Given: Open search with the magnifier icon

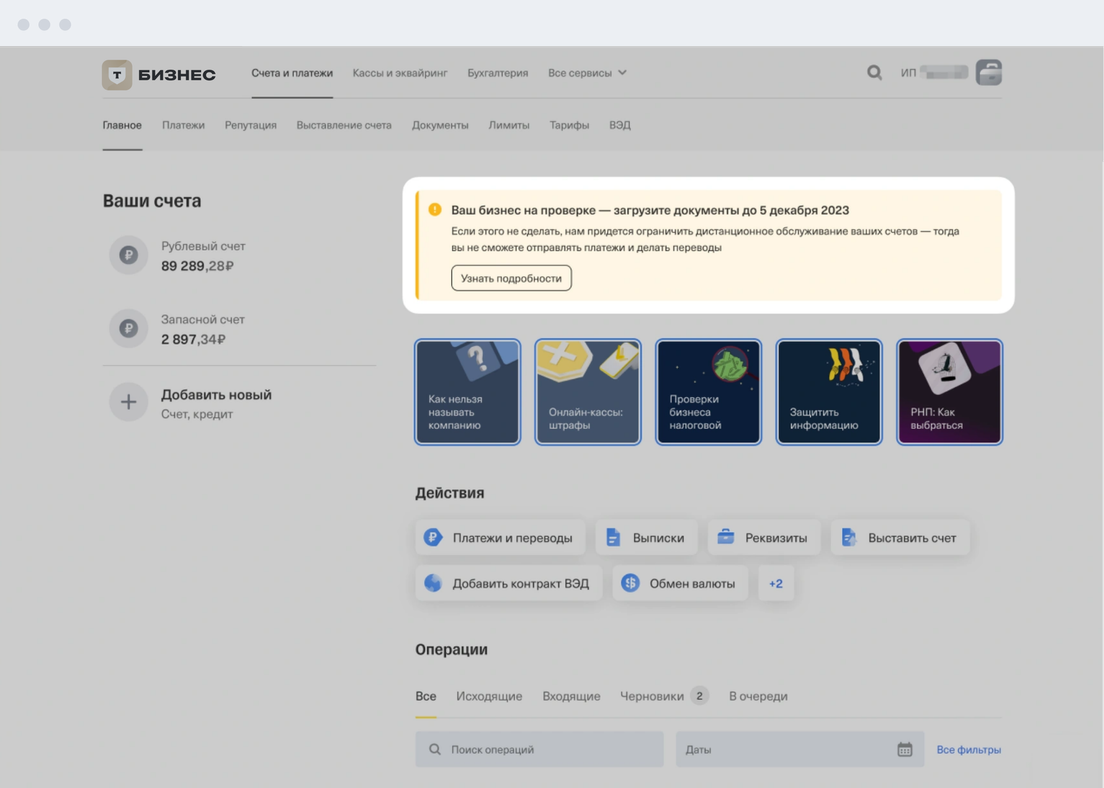Looking at the screenshot, I should click(874, 73).
